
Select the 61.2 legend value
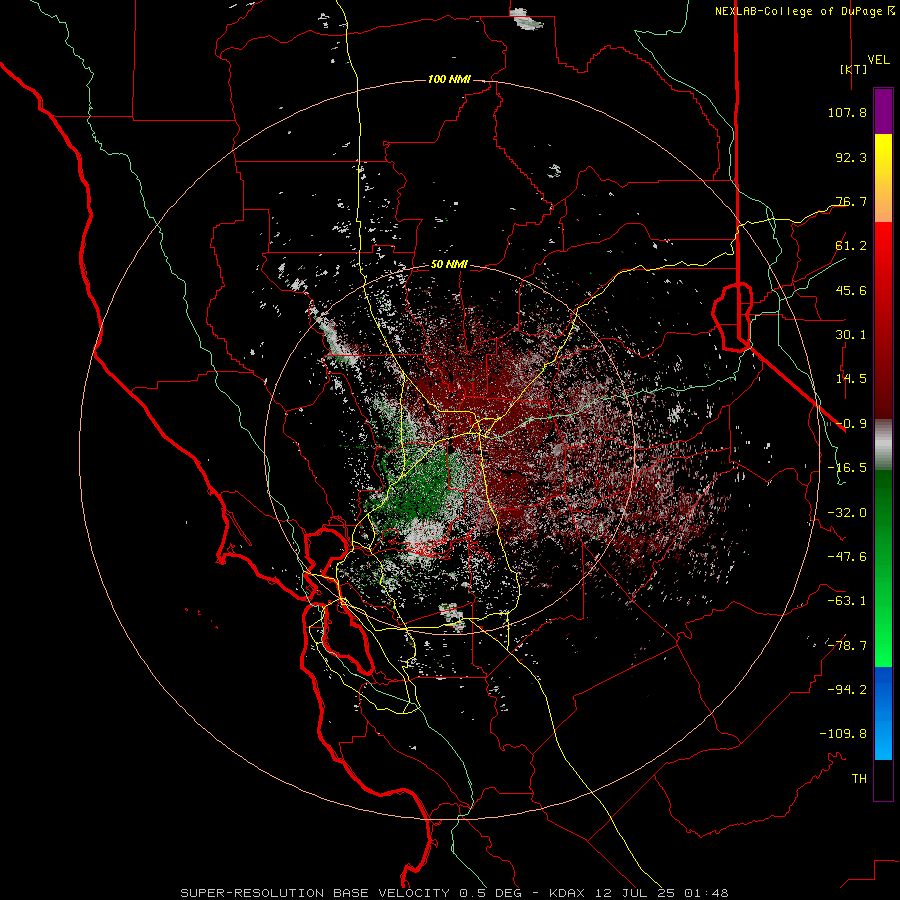tap(851, 245)
